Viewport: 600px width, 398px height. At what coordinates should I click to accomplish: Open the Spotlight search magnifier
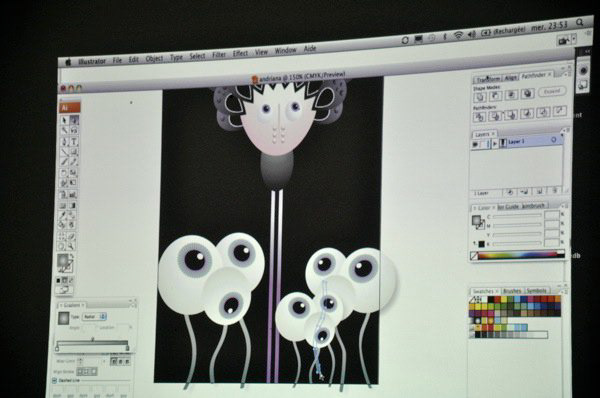point(580,23)
